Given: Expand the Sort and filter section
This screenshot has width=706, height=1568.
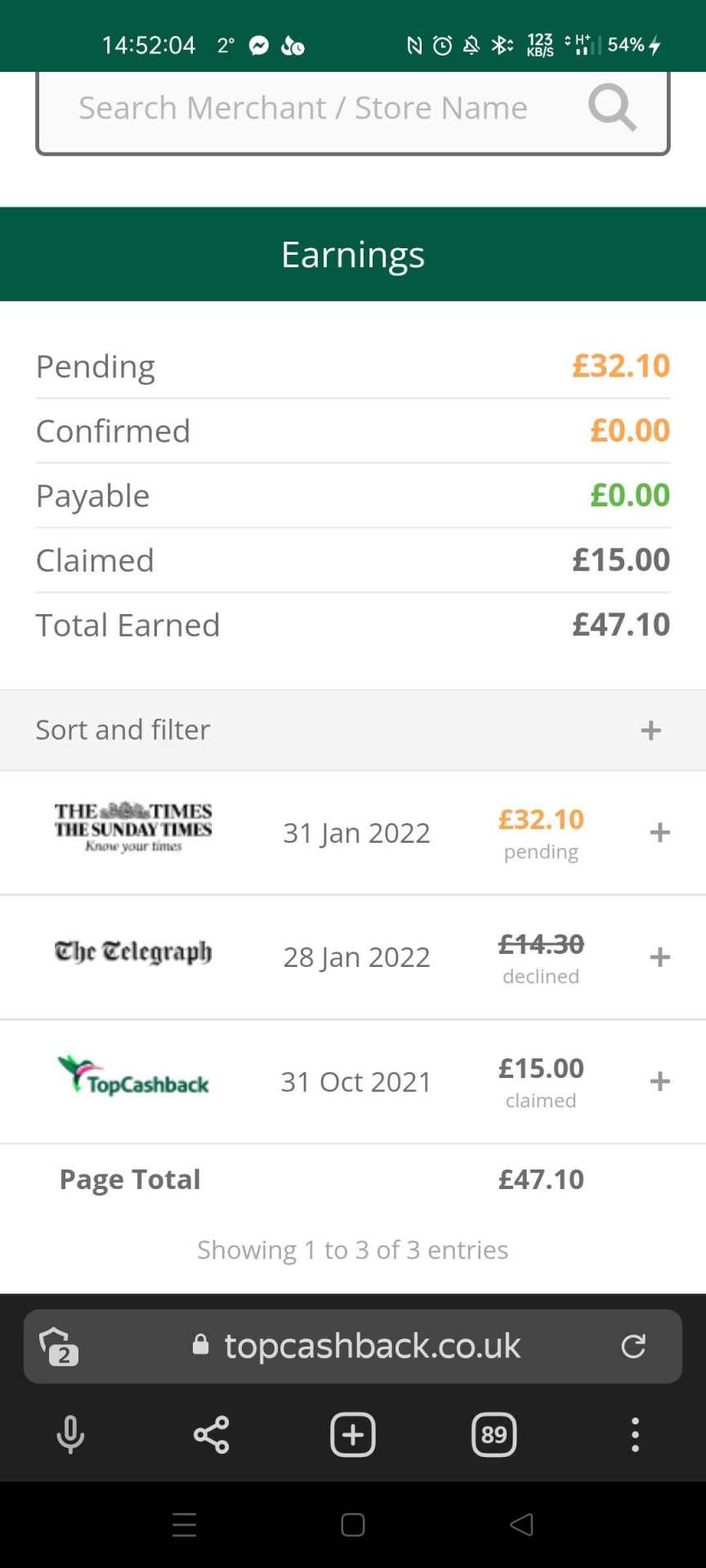Looking at the screenshot, I should pos(650,730).
